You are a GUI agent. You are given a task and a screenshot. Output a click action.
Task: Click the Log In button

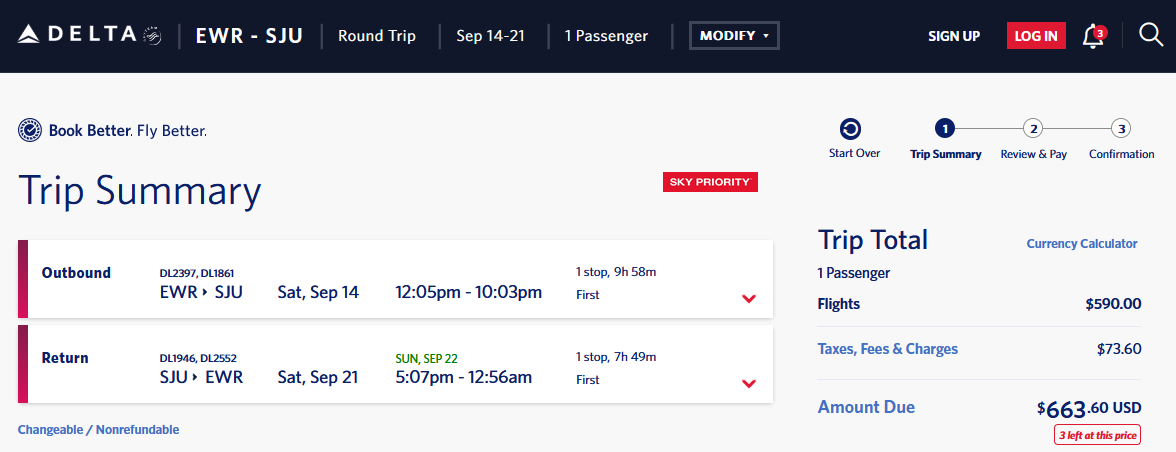point(1036,36)
